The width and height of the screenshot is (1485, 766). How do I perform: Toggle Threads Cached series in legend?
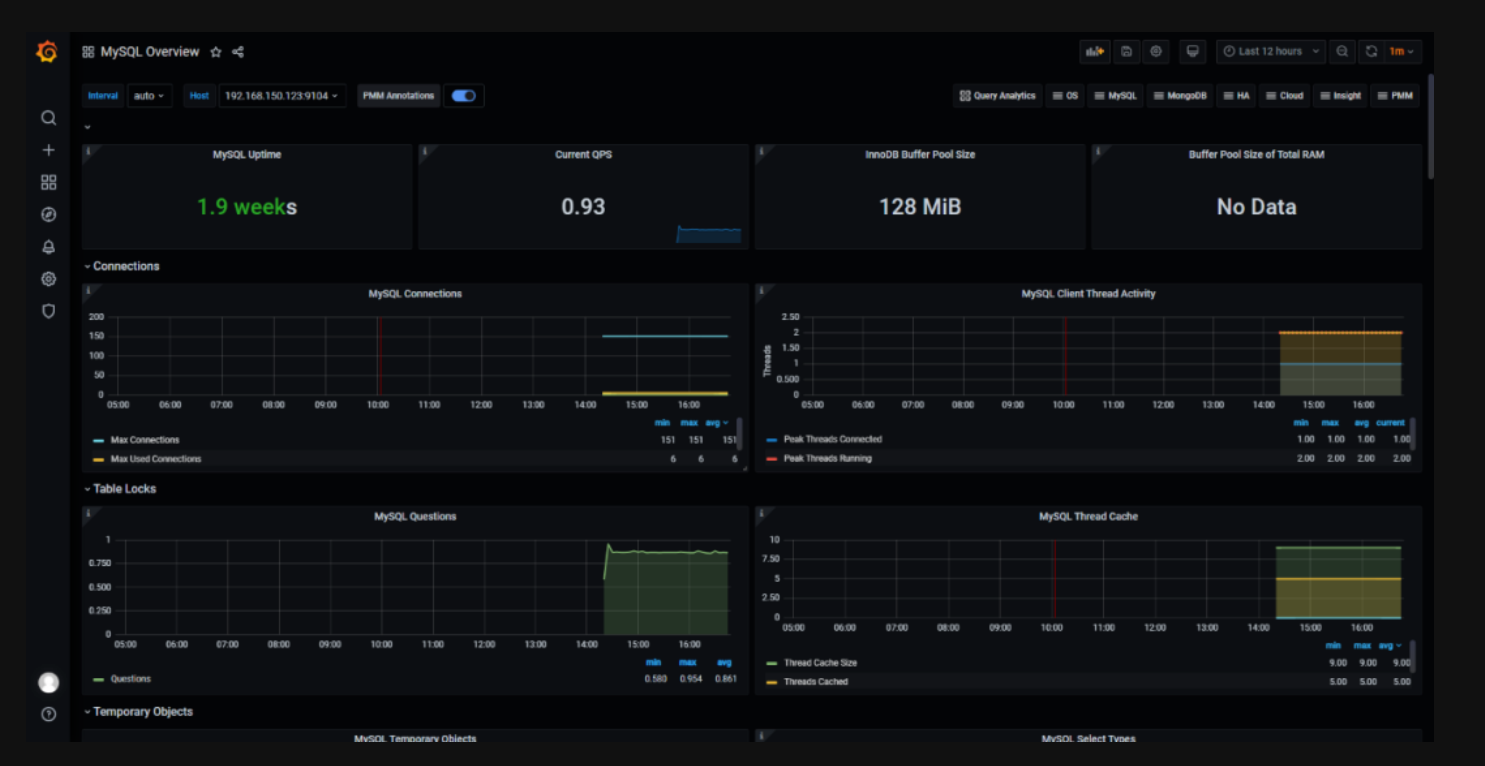click(x=816, y=682)
